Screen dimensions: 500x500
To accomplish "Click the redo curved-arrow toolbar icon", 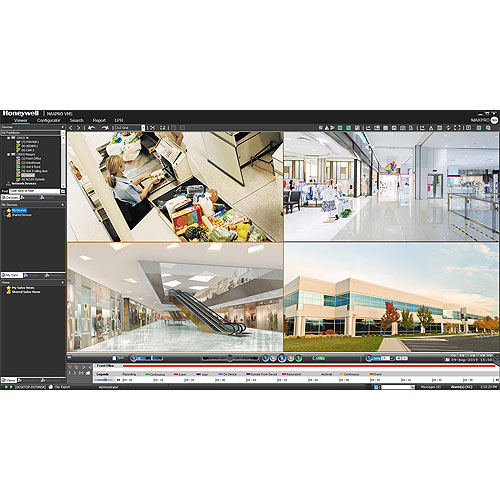I will (x=105, y=128).
